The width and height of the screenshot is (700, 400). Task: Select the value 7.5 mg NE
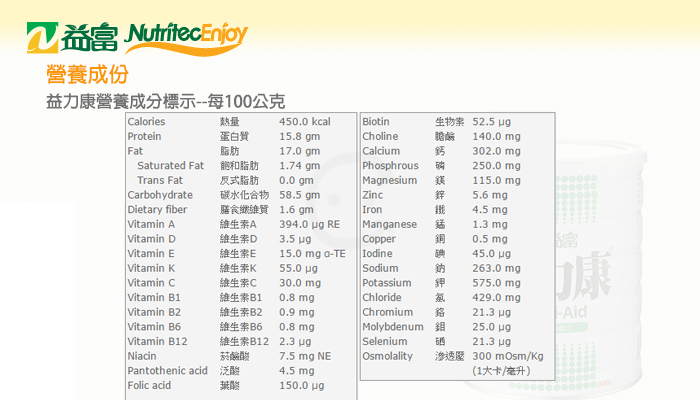coord(305,356)
